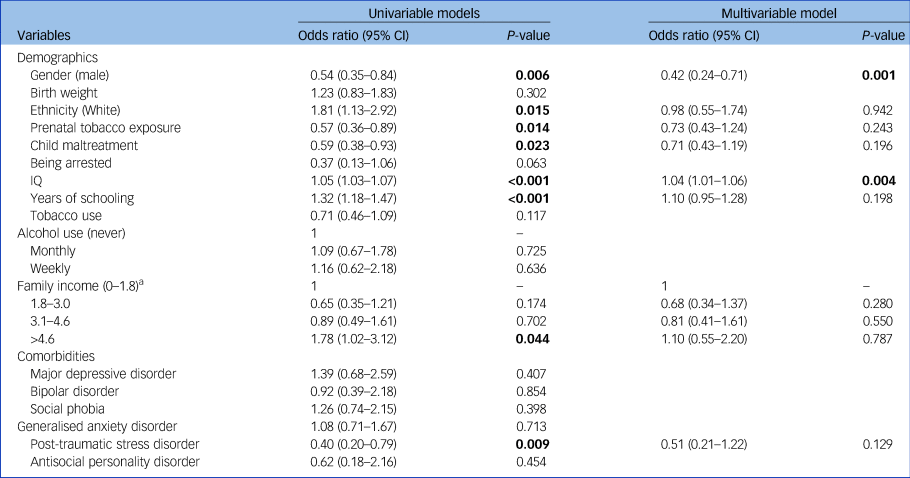910x478 pixels.
Task: Select the bold 0.006 P-value
Action: tap(533, 75)
